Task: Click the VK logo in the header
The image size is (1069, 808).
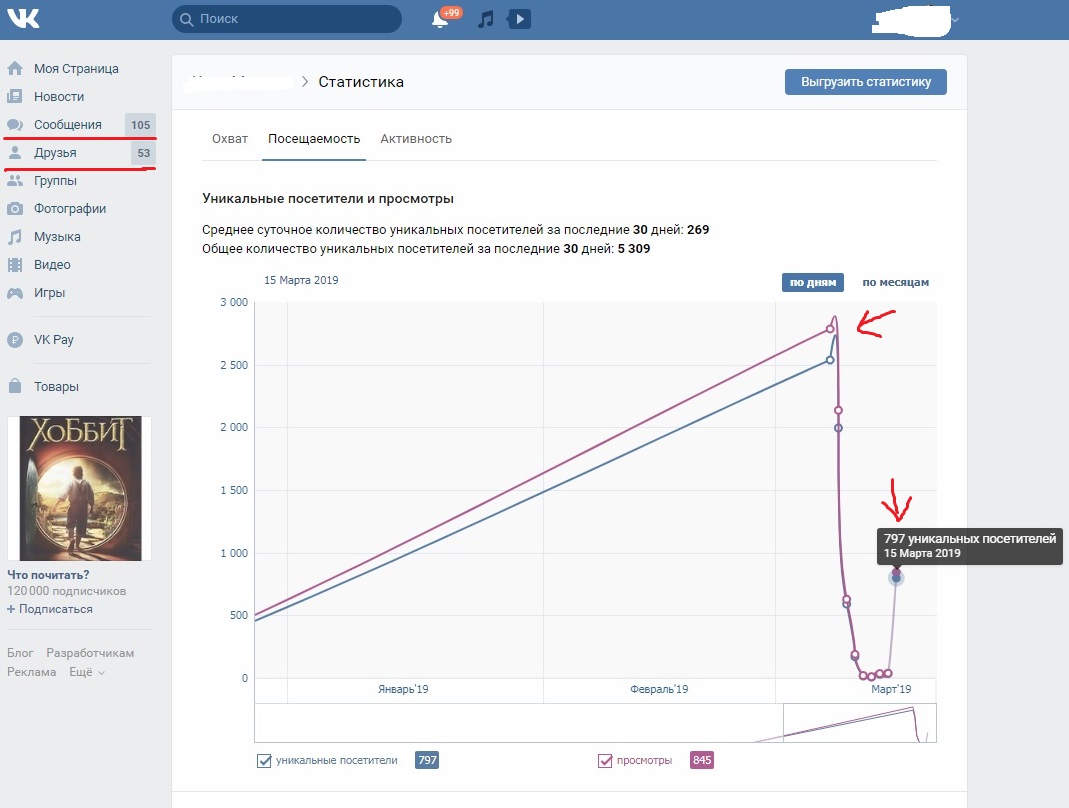Action: (x=23, y=18)
